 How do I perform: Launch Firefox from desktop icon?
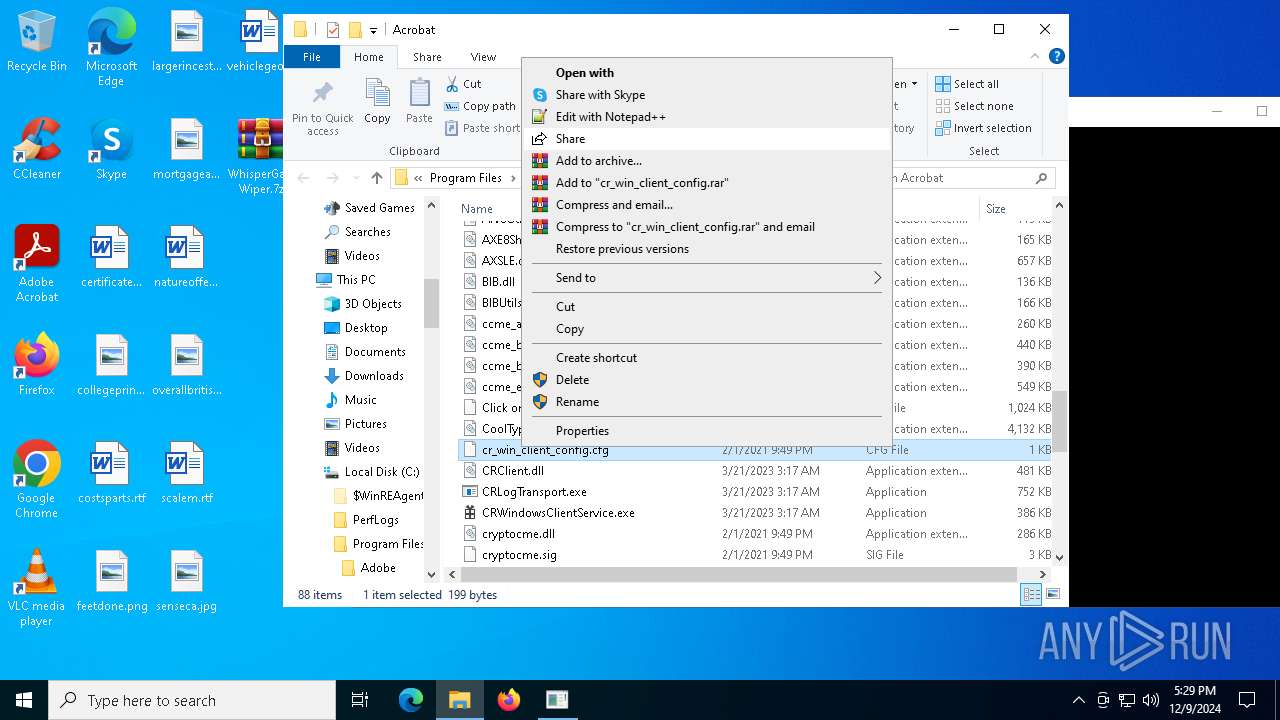pyautogui.click(x=37, y=365)
